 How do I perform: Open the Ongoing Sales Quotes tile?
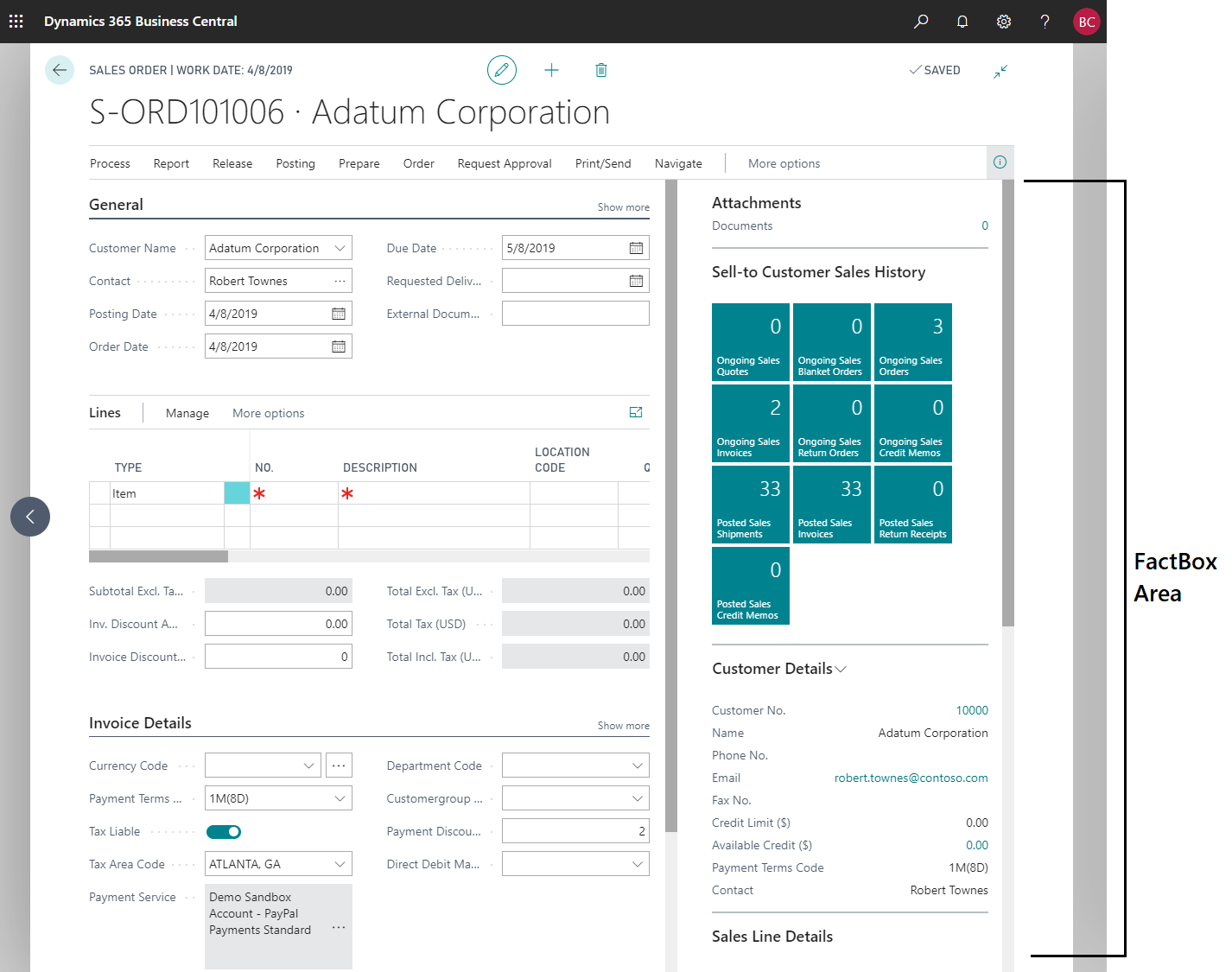coord(751,342)
